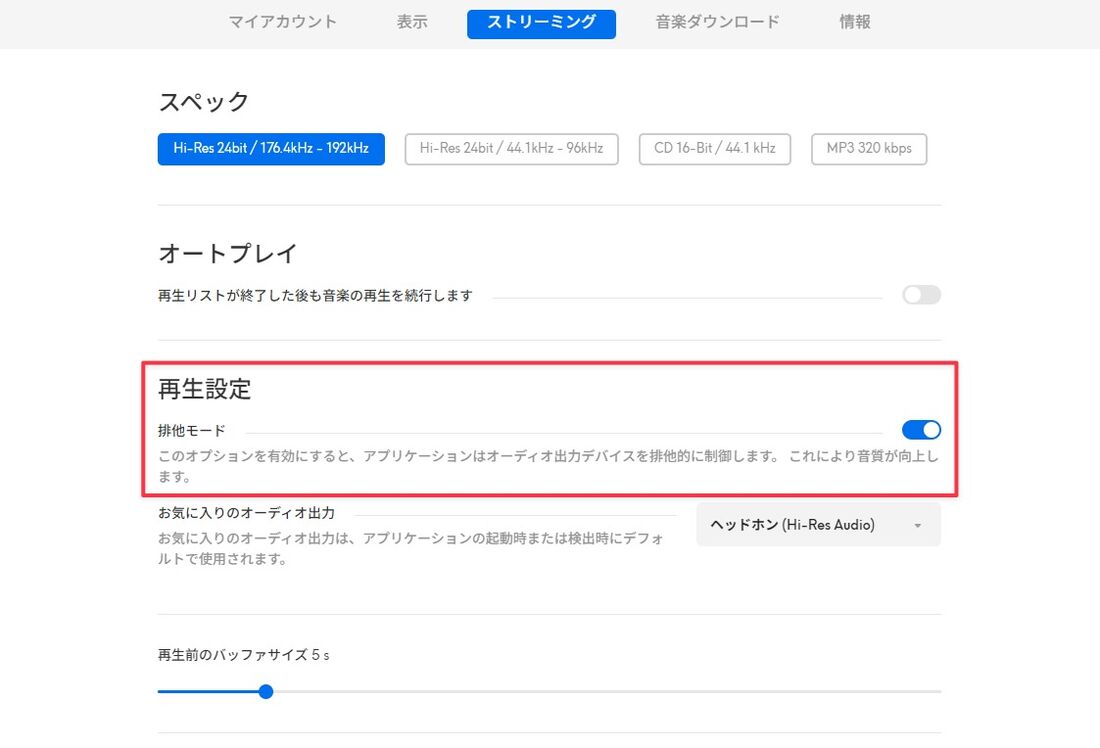This screenshot has width=1100, height=748.
Task: Click the オートプレイ section heading
Action: pos(226,253)
